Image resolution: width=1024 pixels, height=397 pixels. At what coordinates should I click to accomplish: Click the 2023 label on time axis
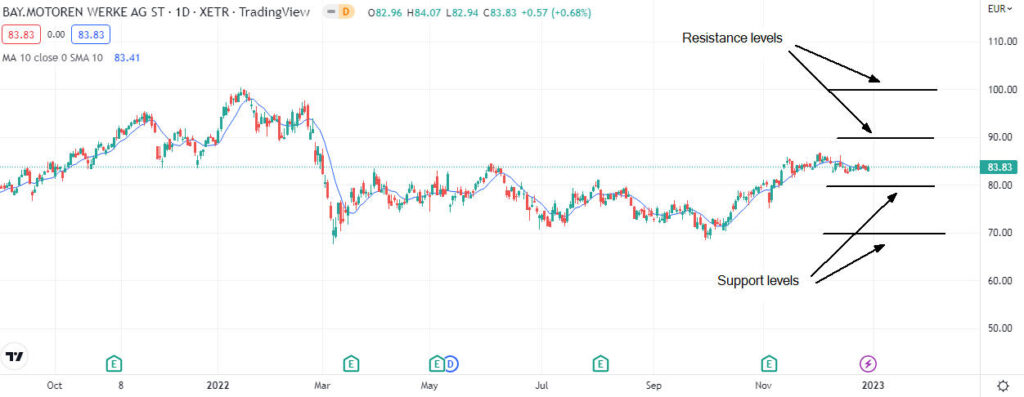pos(872,385)
